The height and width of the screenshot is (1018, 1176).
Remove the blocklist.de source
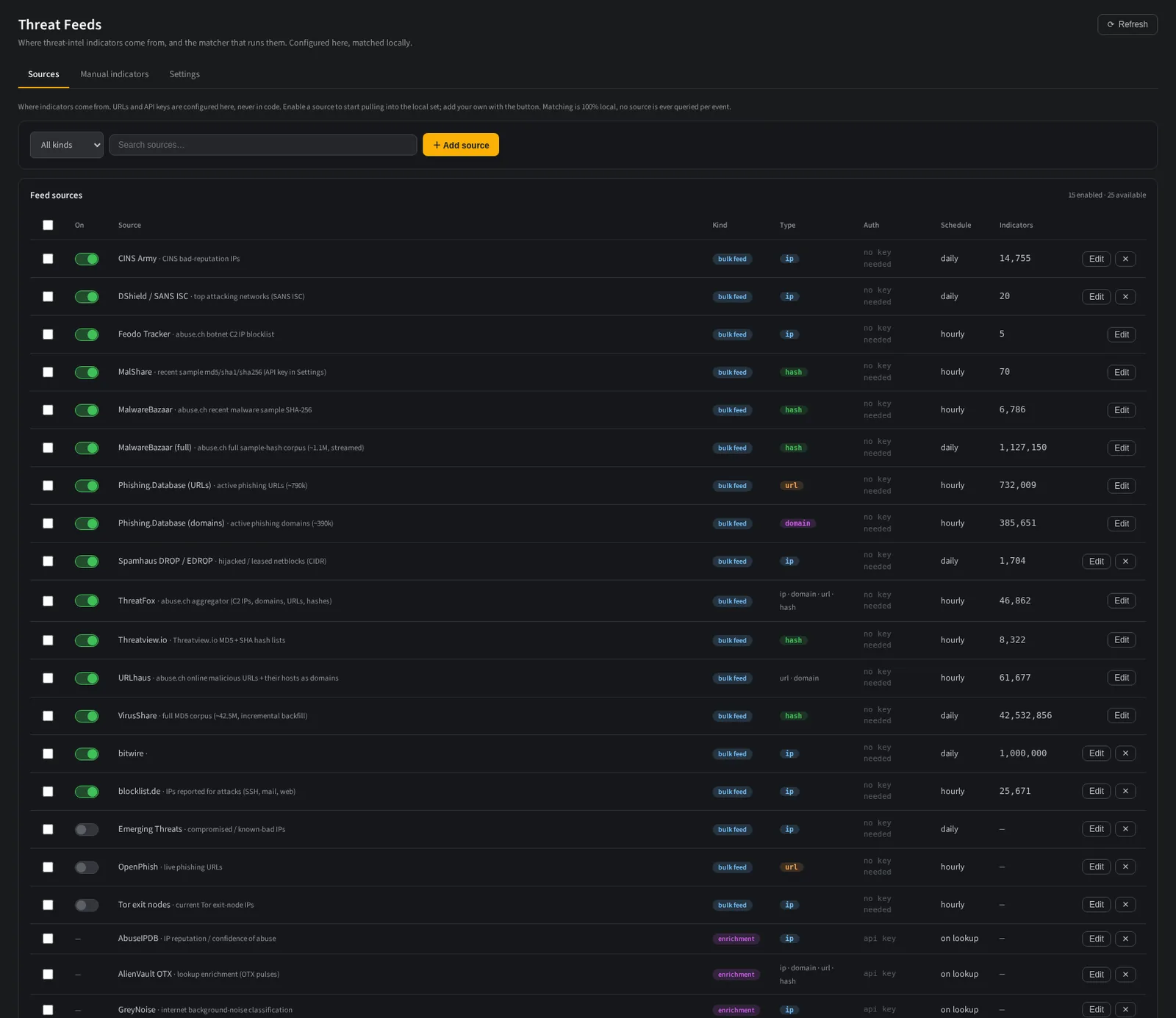point(1125,792)
